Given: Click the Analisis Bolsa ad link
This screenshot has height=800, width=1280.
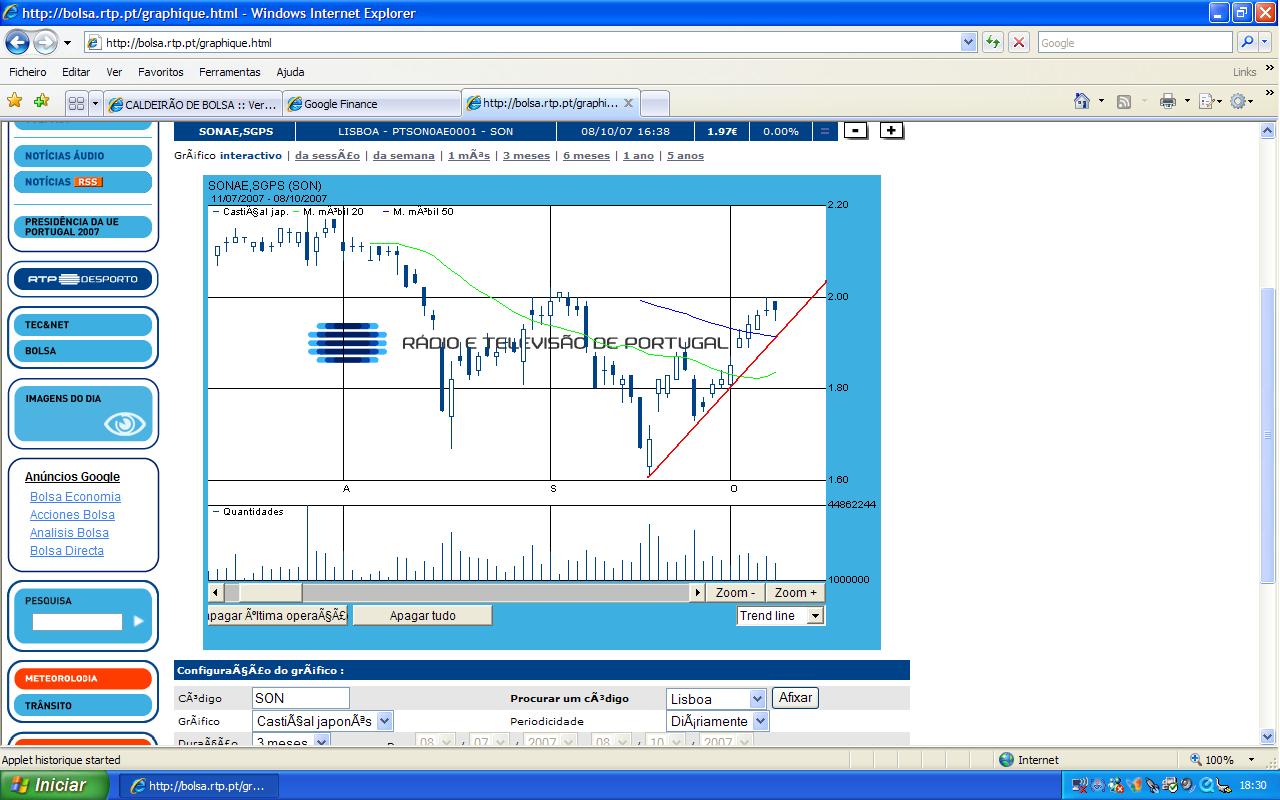Looking at the screenshot, I should click(x=69, y=533).
